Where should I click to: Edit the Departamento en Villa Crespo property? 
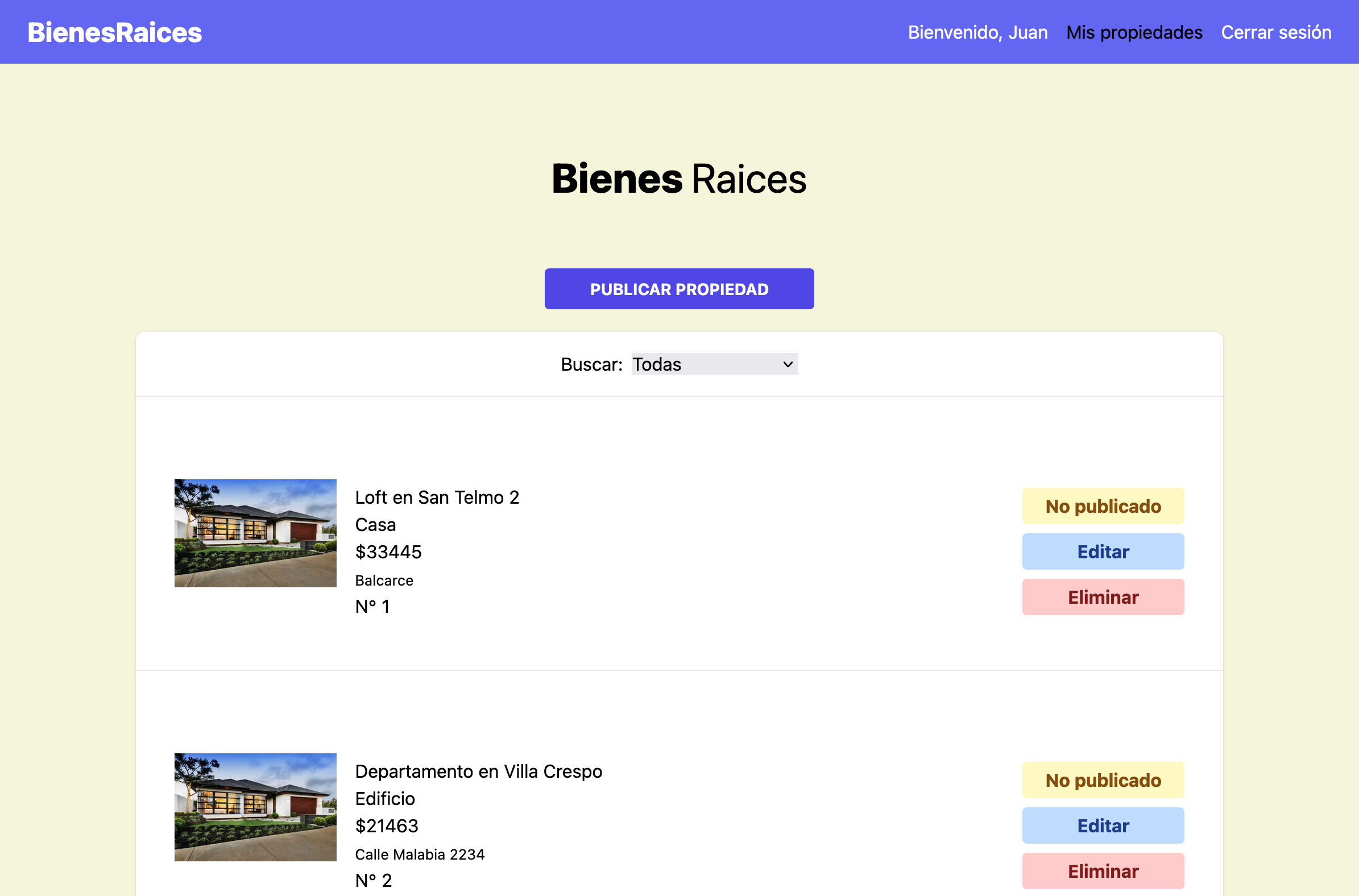(x=1103, y=826)
